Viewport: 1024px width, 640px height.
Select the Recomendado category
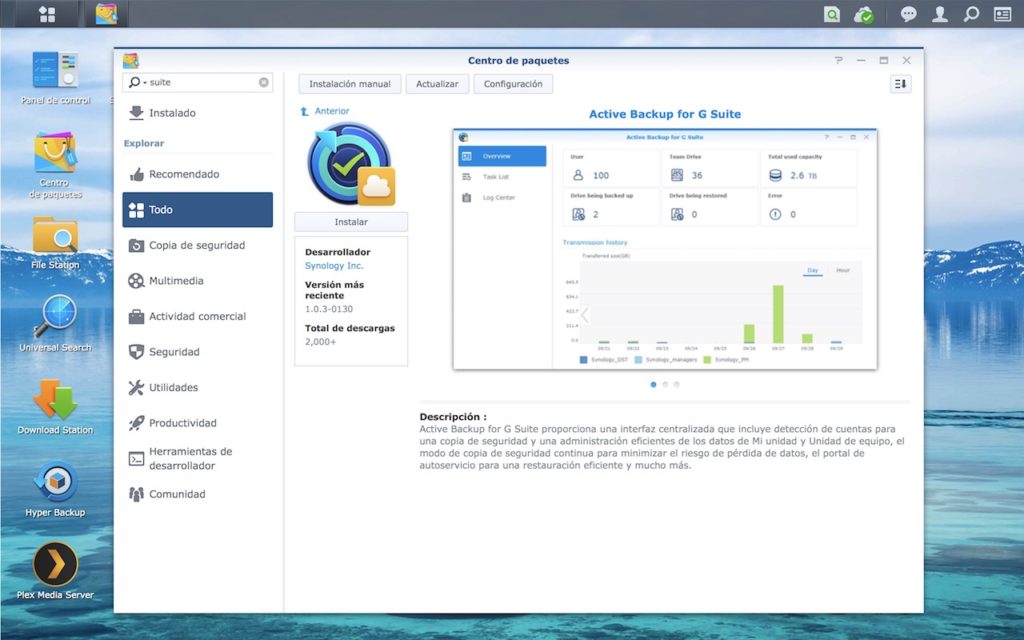[x=197, y=174]
